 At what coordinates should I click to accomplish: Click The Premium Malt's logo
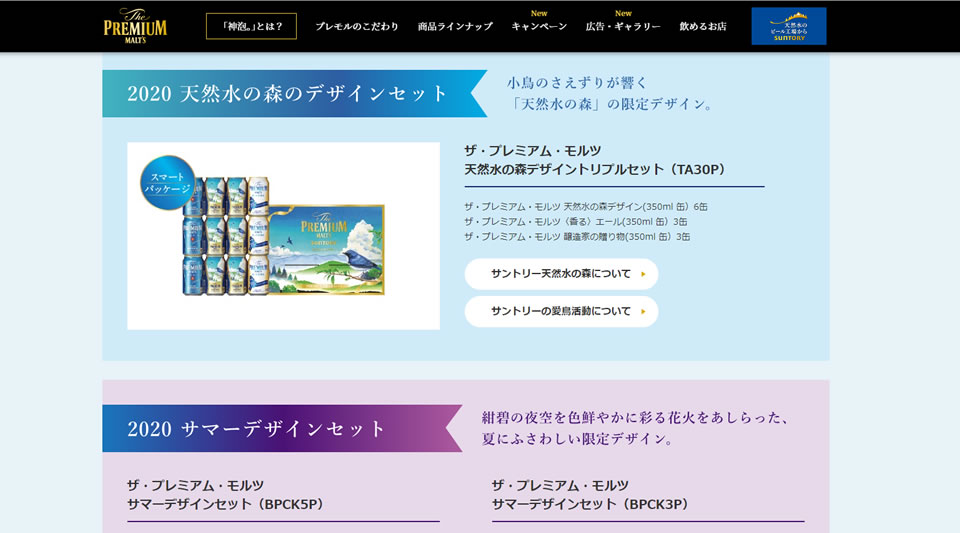click(135, 26)
